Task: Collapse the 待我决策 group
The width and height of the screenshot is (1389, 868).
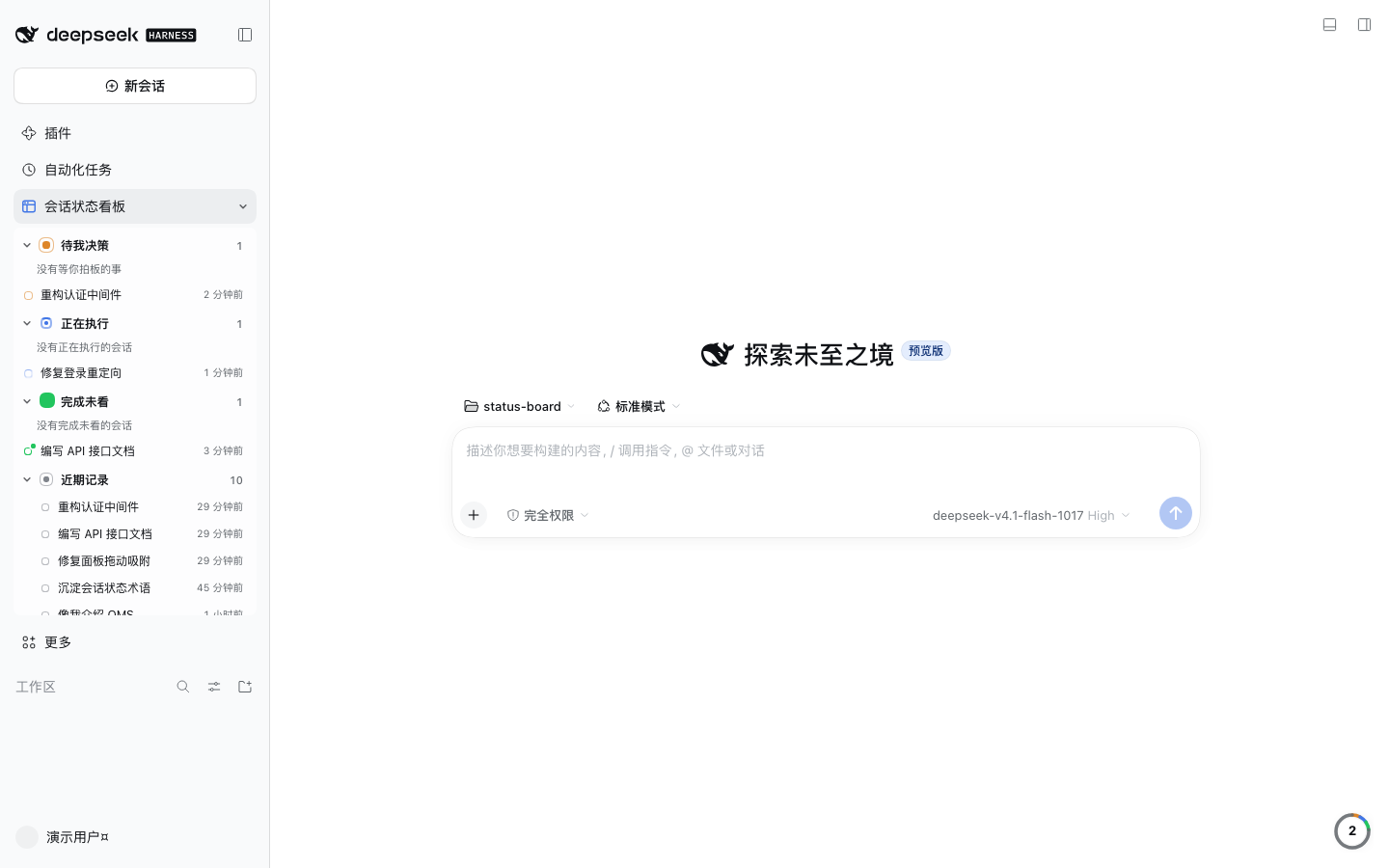Action: tap(27, 245)
